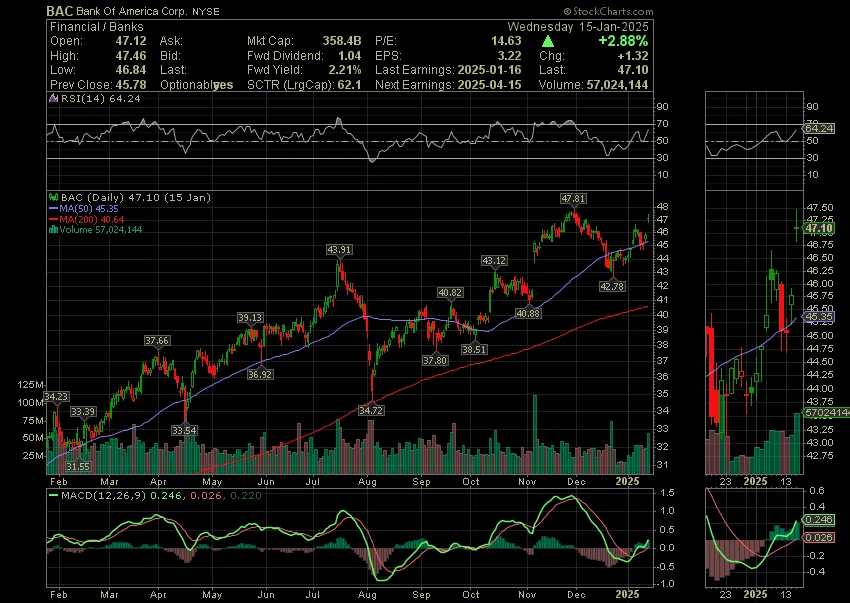
Task: Click the 33.54 April low label
Action: point(184,430)
